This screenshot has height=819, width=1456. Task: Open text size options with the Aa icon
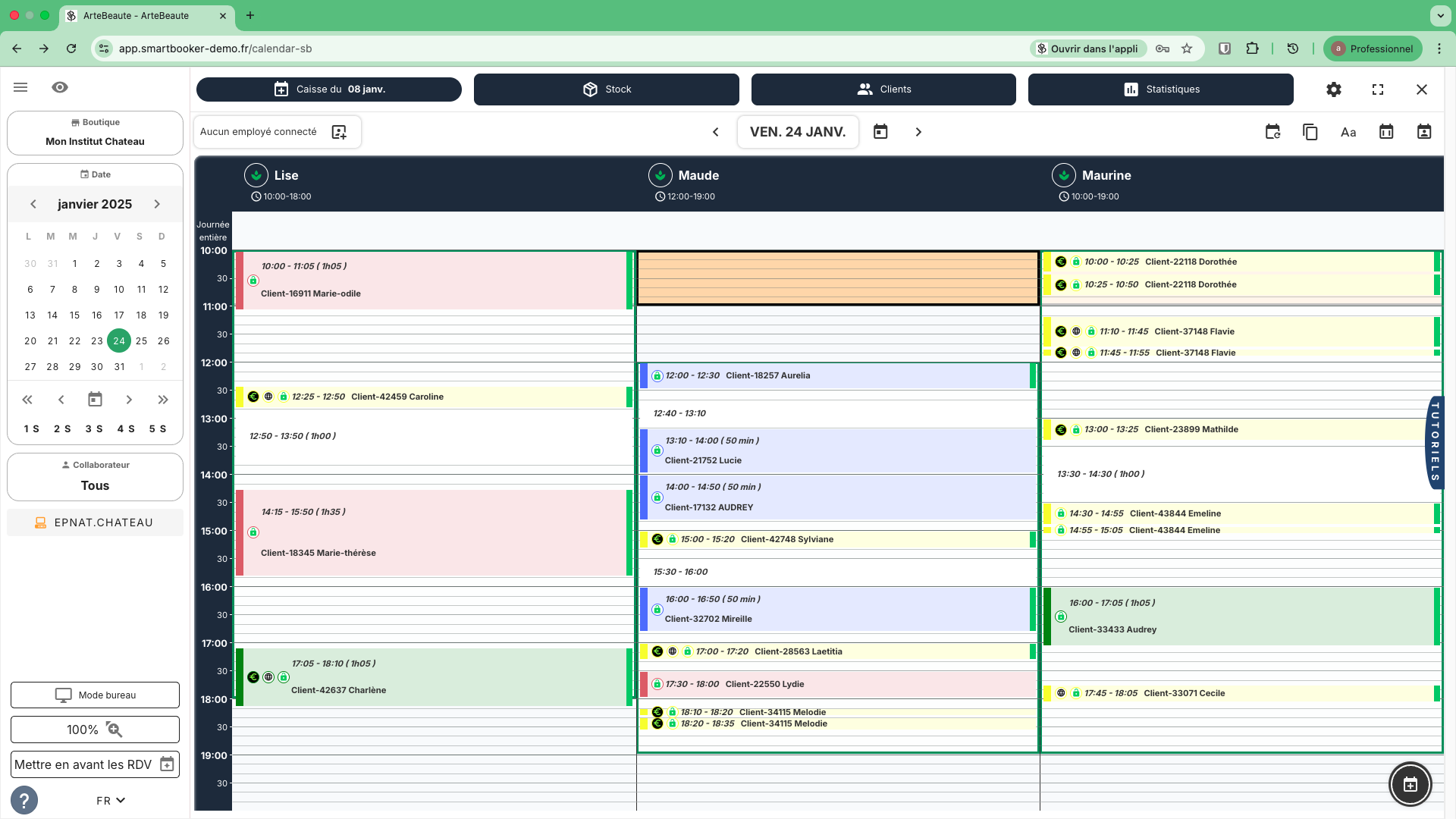coord(1348,132)
